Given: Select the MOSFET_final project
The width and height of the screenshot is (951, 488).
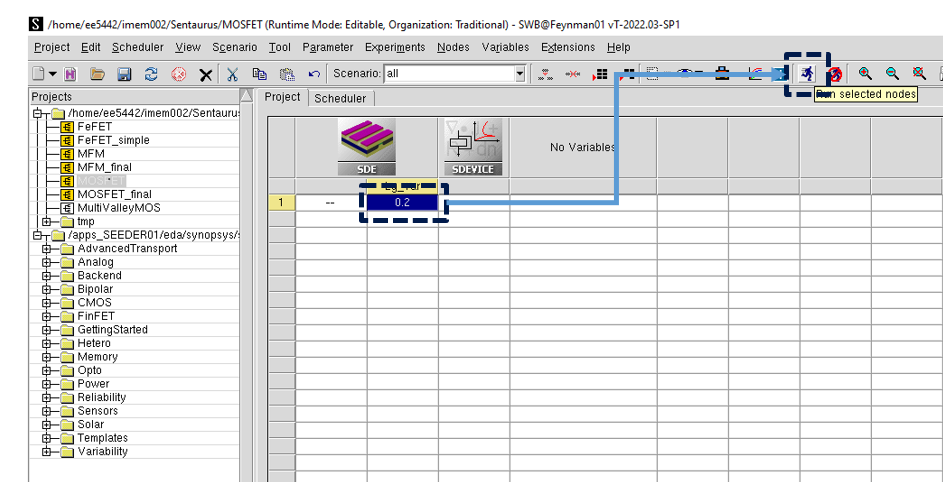Looking at the screenshot, I should click(x=114, y=194).
